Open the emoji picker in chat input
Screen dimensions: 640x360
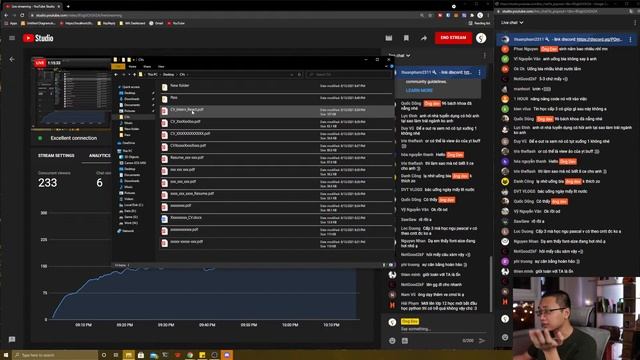pyautogui.click(x=392, y=340)
